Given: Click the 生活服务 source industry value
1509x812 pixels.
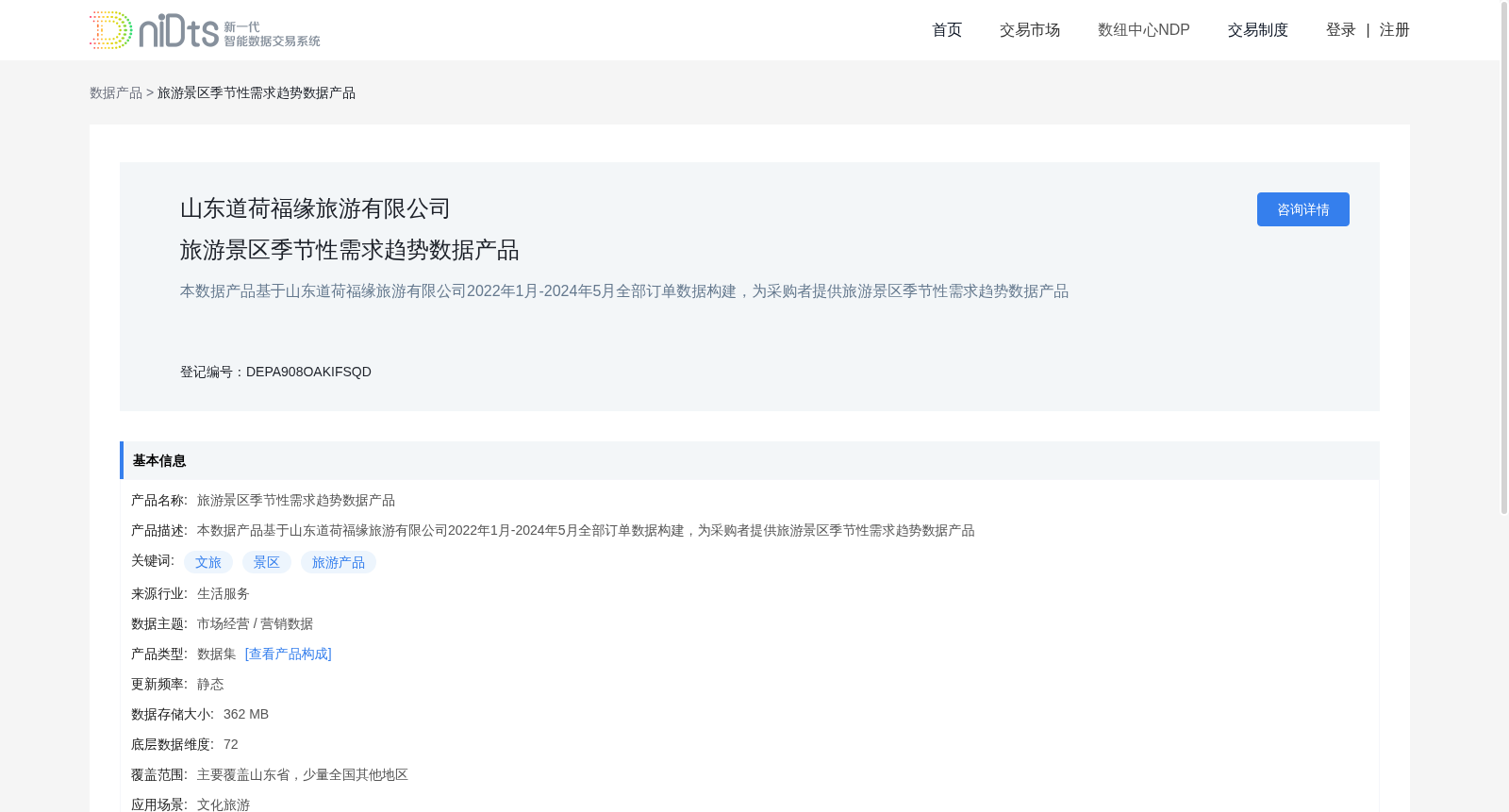Looking at the screenshot, I should click(x=224, y=593).
